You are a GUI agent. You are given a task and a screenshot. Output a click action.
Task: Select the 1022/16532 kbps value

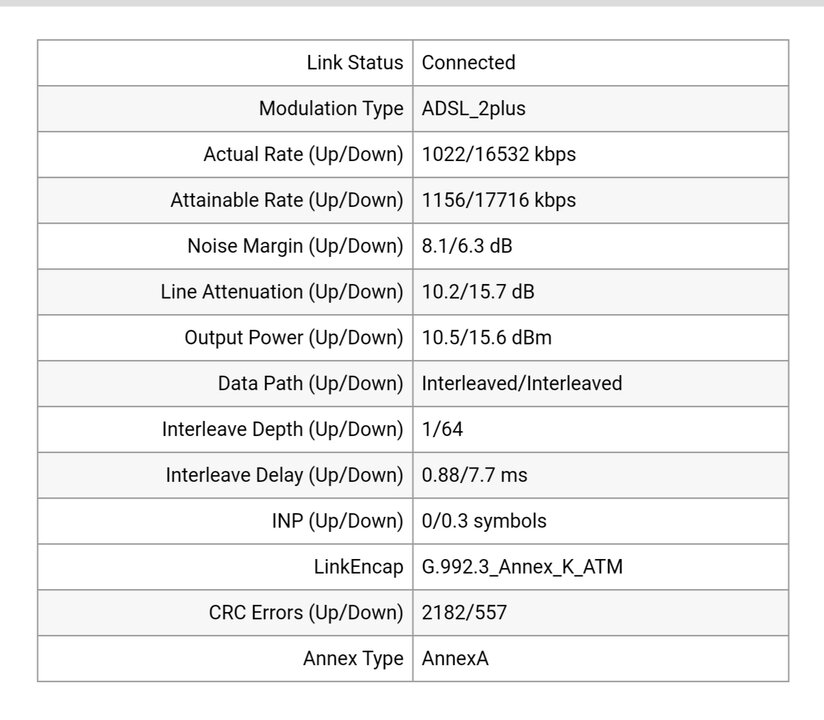click(x=499, y=155)
